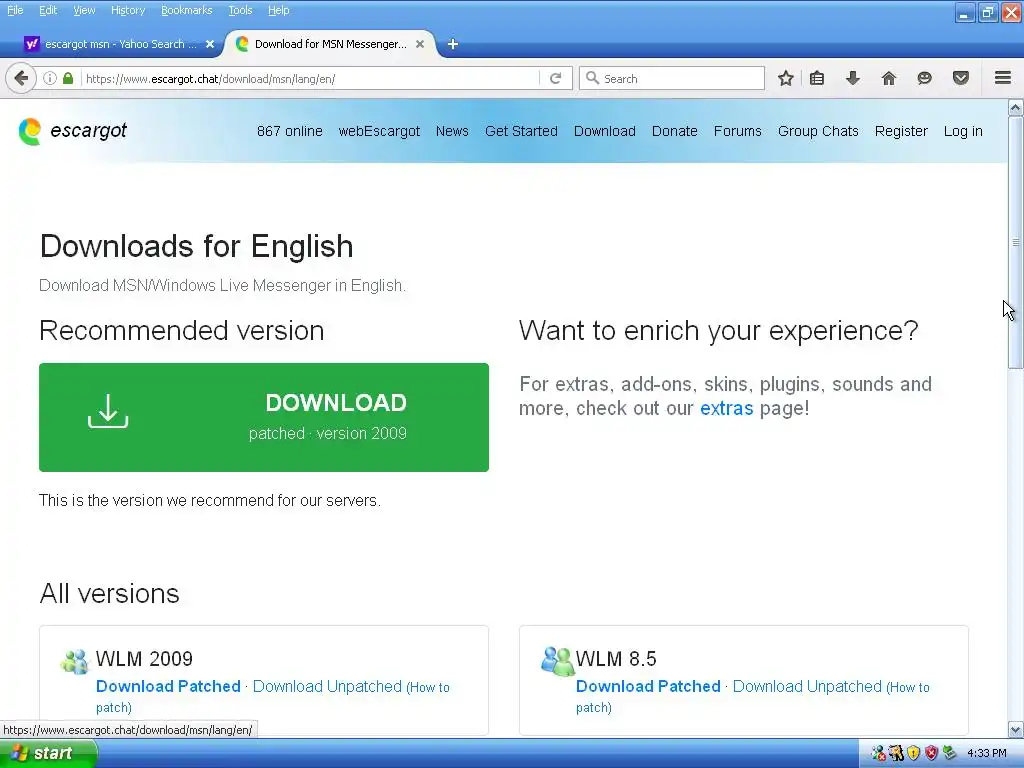Click the system clock showing 4:33 PM
The height and width of the screenshot is (768, 1024).
pyautogui.click(x=987, y=754)
